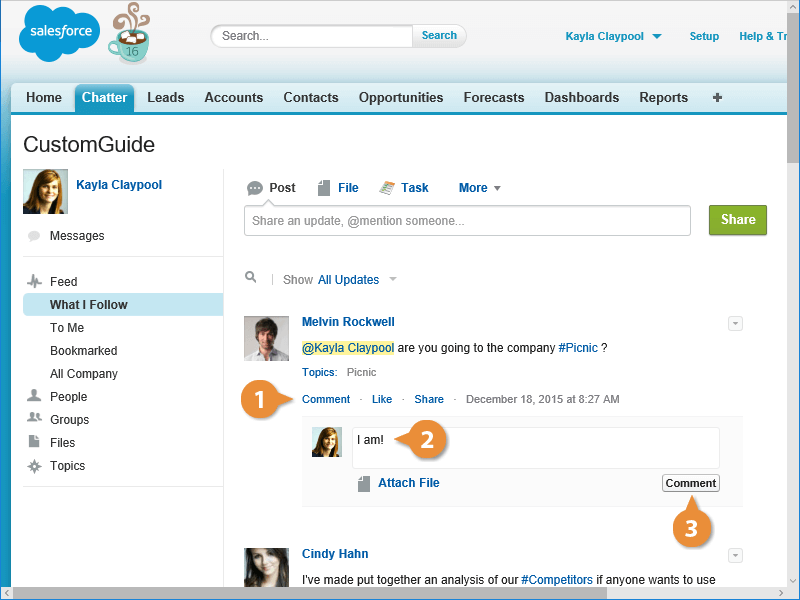The height and width of the screenshot is (600, 800).
Task: Expand Melvin Rockwell's post options arrow
Action: click(735, 323)
